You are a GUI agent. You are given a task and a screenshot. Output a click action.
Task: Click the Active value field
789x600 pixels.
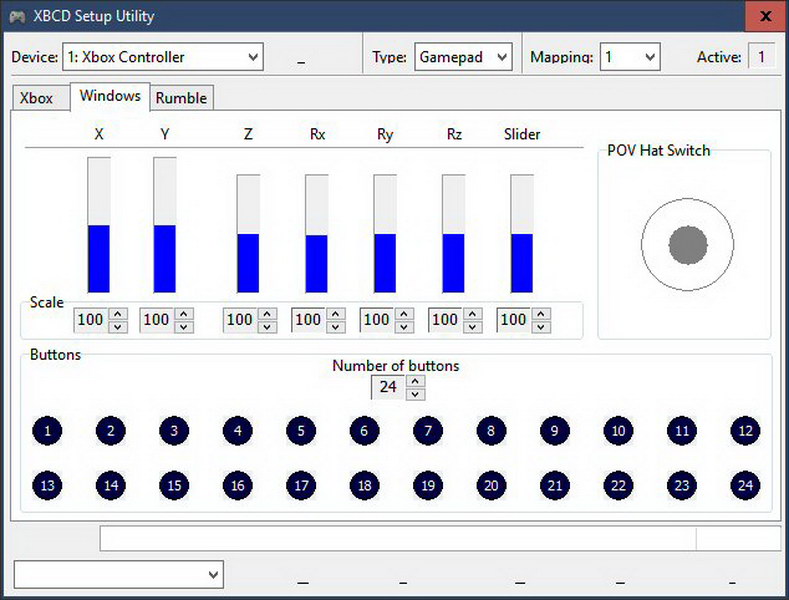pyautogui.click(x=761, y=57)
